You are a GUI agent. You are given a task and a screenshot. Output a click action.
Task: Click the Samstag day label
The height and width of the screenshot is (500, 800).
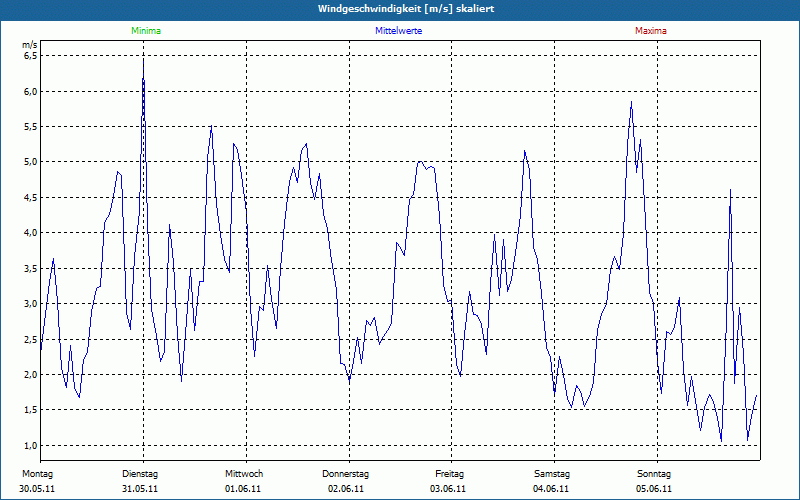click(552, 474)
